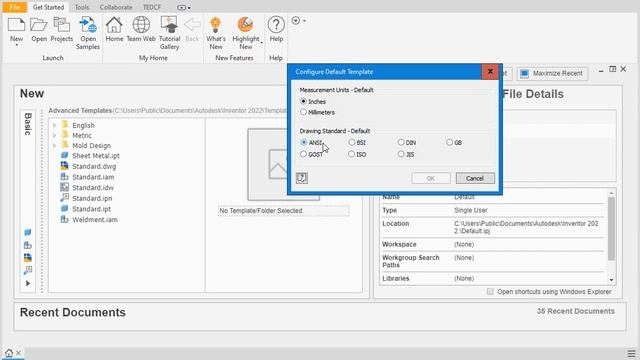Viewport: 640px width, 360px height.
Task: Open the Projects manager icon
Action: [62, 25]
